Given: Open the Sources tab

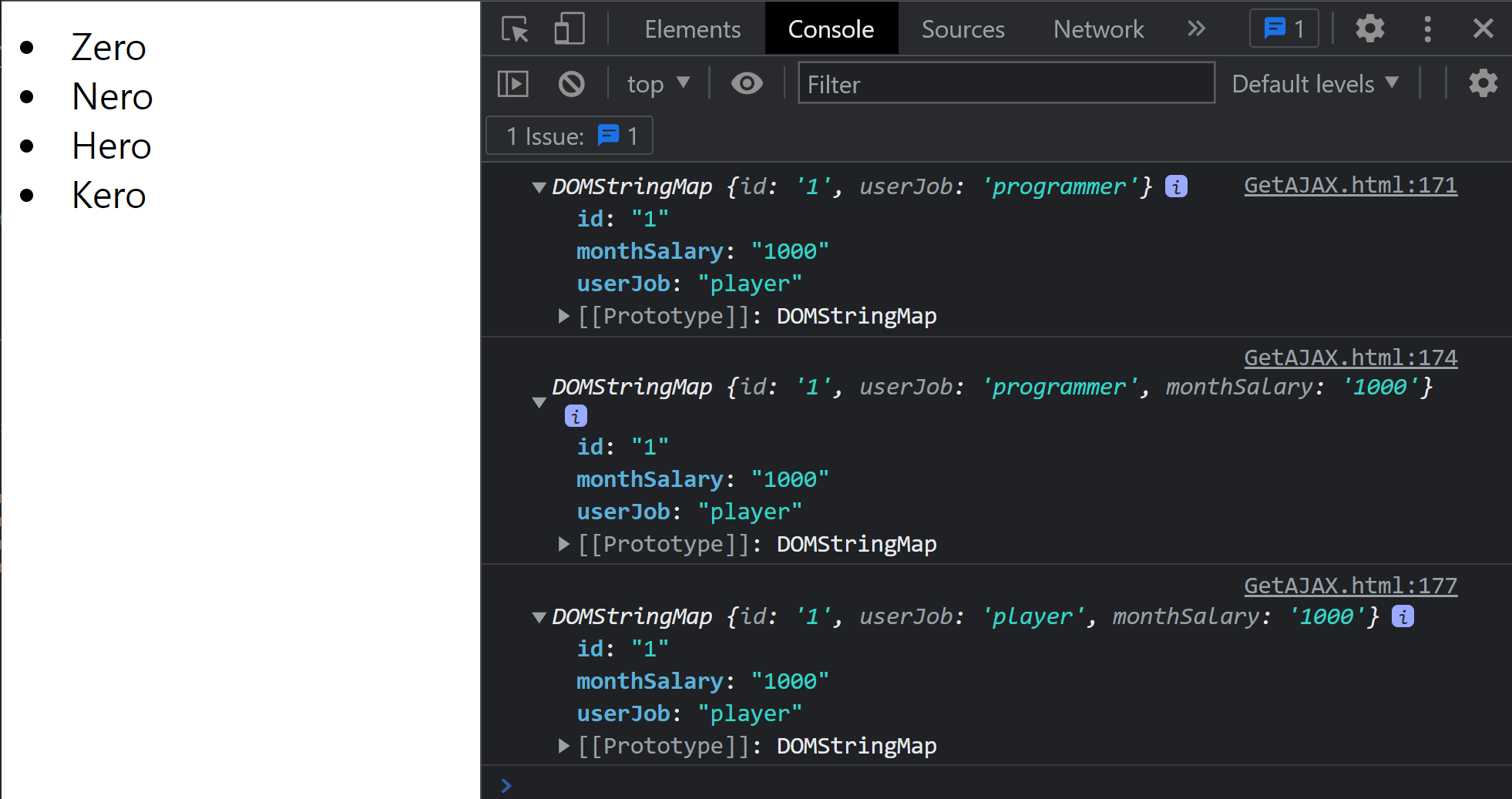Looking at the screenshot, I should click(x=963, y=29).
